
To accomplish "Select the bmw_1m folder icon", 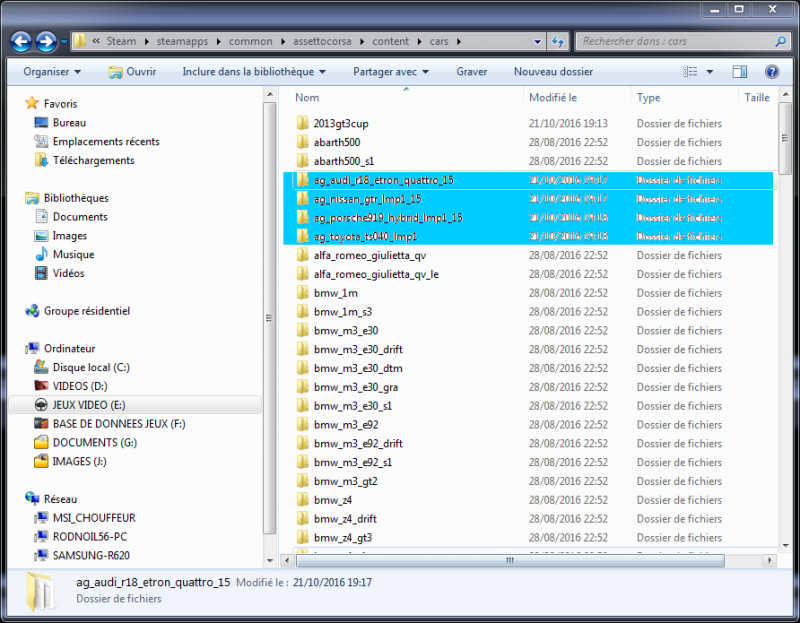I will [303, 292].
